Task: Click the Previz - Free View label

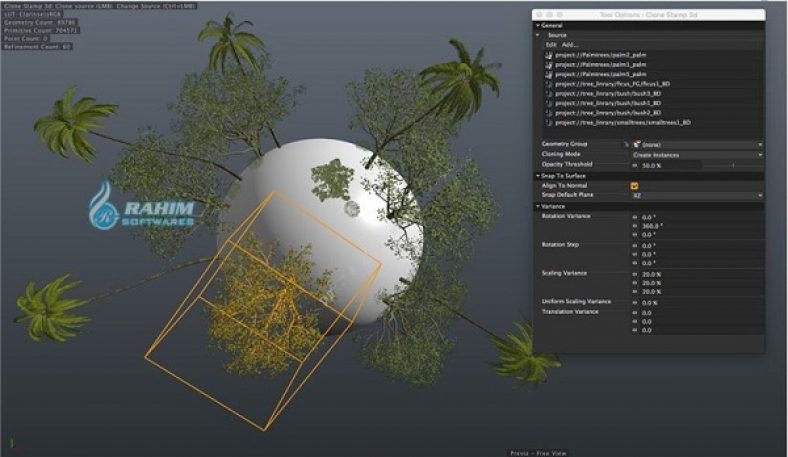Action: pos(538,453)
